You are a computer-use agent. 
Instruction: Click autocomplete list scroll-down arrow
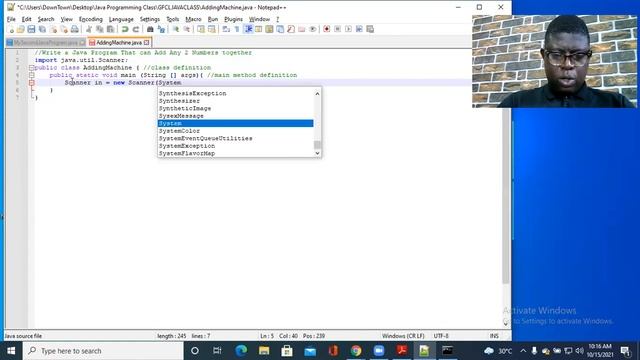pyautogui.click(x=317, y=153)
